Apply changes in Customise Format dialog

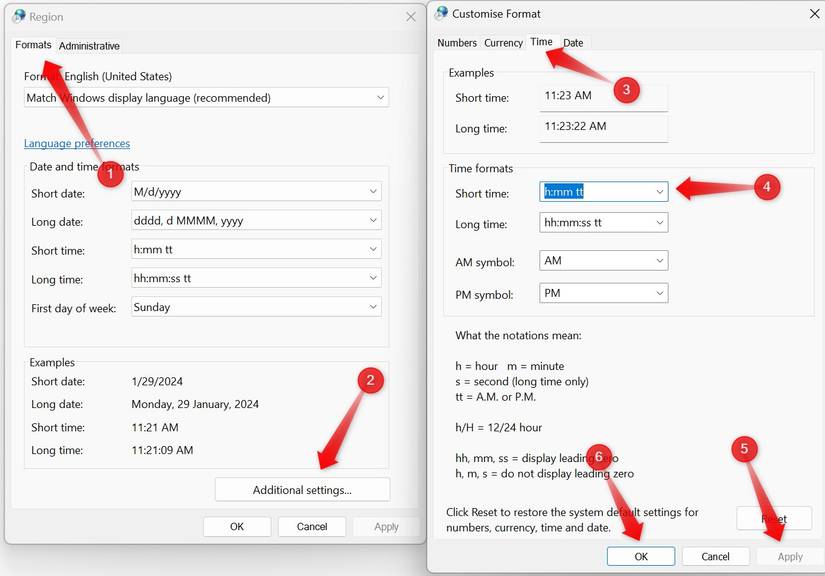[x=789, y=556]
